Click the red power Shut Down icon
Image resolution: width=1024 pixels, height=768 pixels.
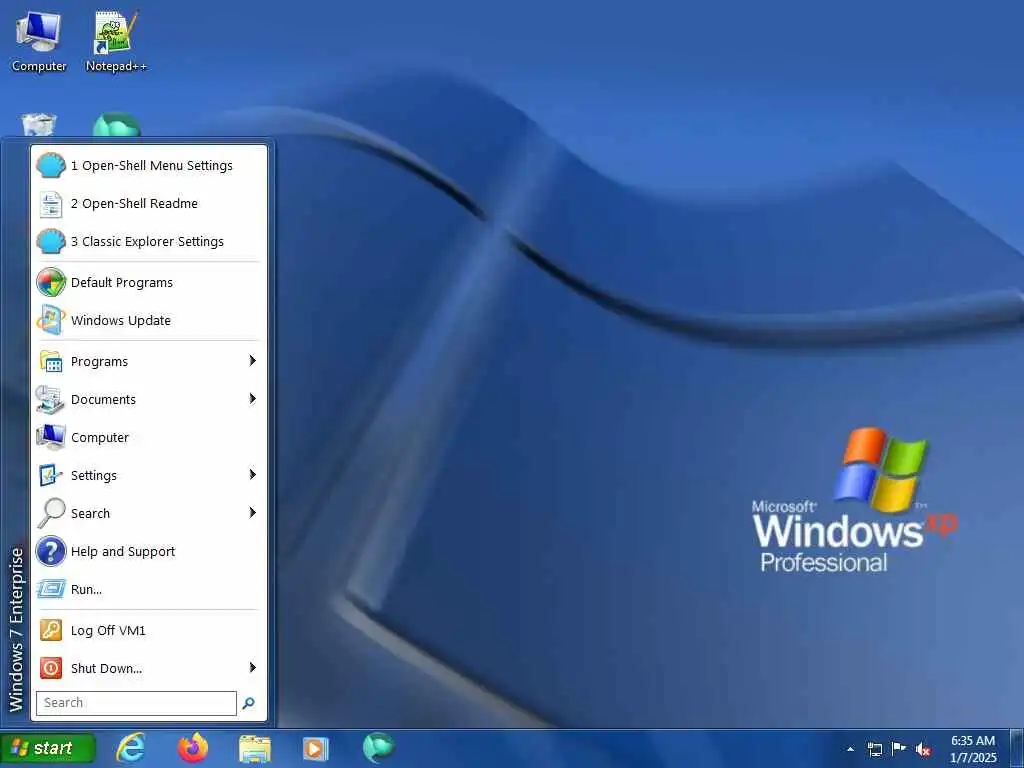(51, 668)
